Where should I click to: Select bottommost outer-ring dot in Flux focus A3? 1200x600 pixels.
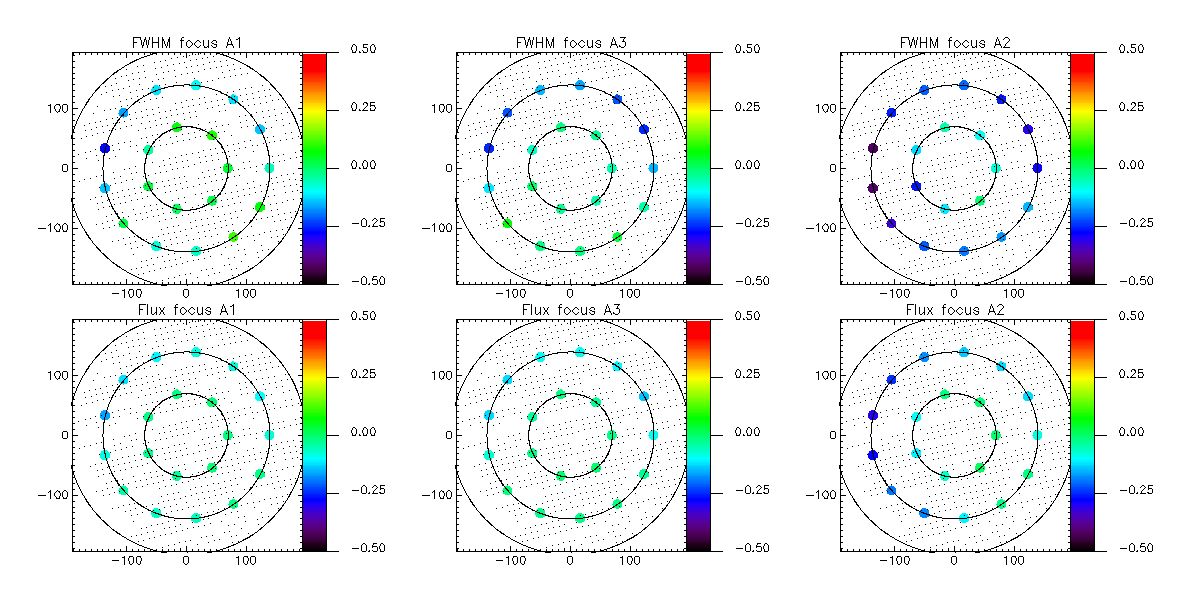point(580,518)
